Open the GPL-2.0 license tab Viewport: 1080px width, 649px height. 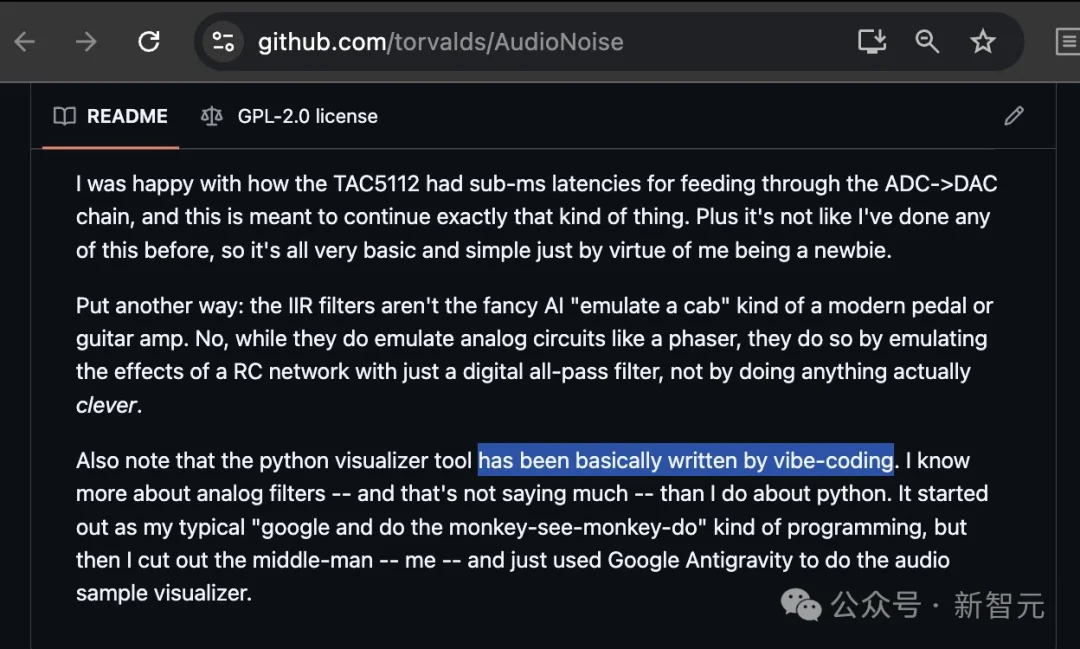[307, 116]
